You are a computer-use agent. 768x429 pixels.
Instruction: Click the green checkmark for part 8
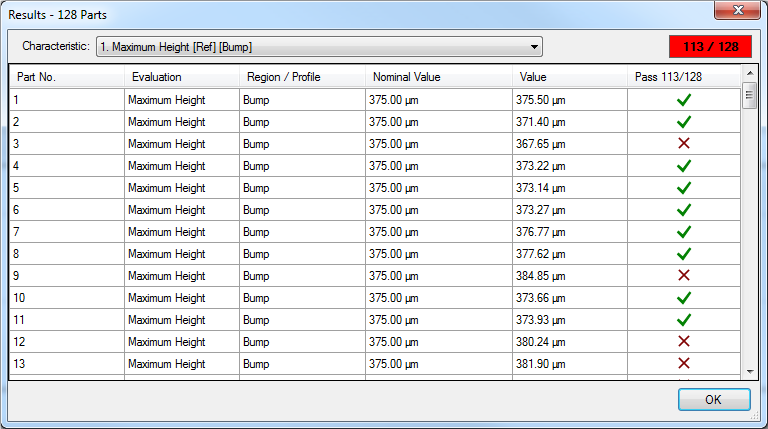(684, 254)
